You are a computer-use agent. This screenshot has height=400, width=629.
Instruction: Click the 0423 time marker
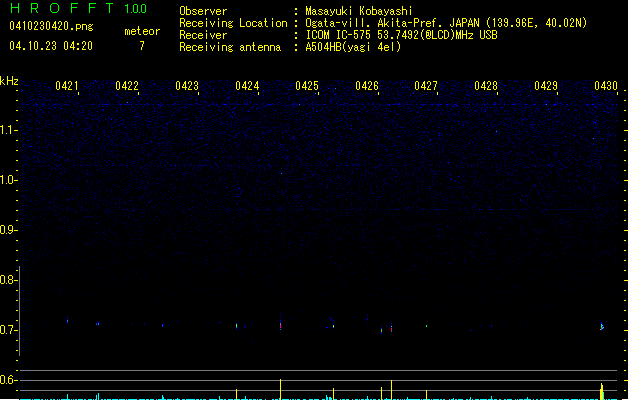pos(187,86)
